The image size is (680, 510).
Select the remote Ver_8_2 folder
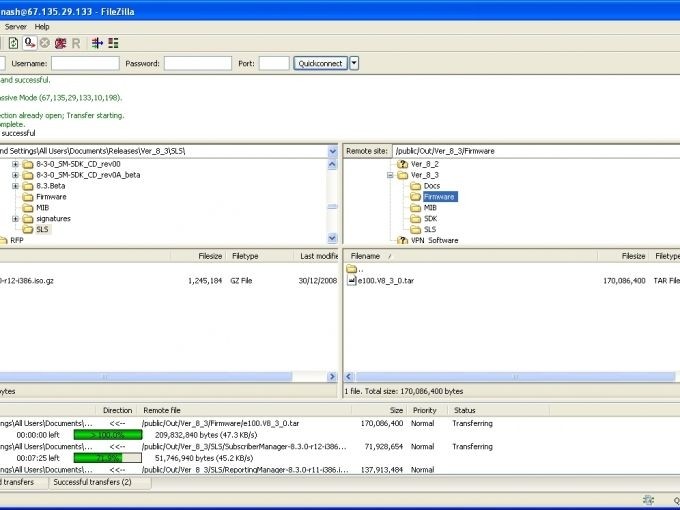[x=425, y=164]
